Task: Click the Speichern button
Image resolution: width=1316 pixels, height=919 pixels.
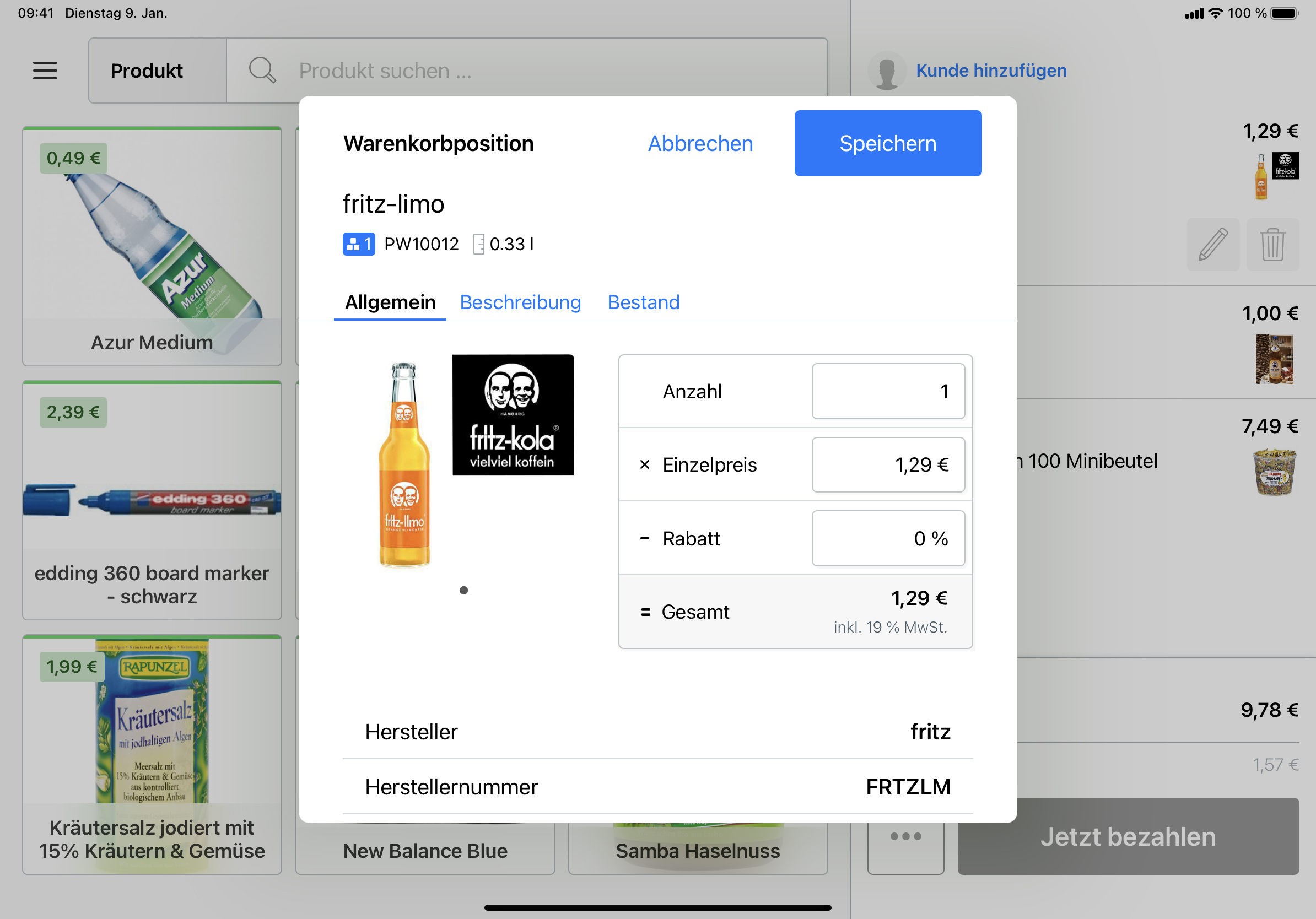Action: 887,143
